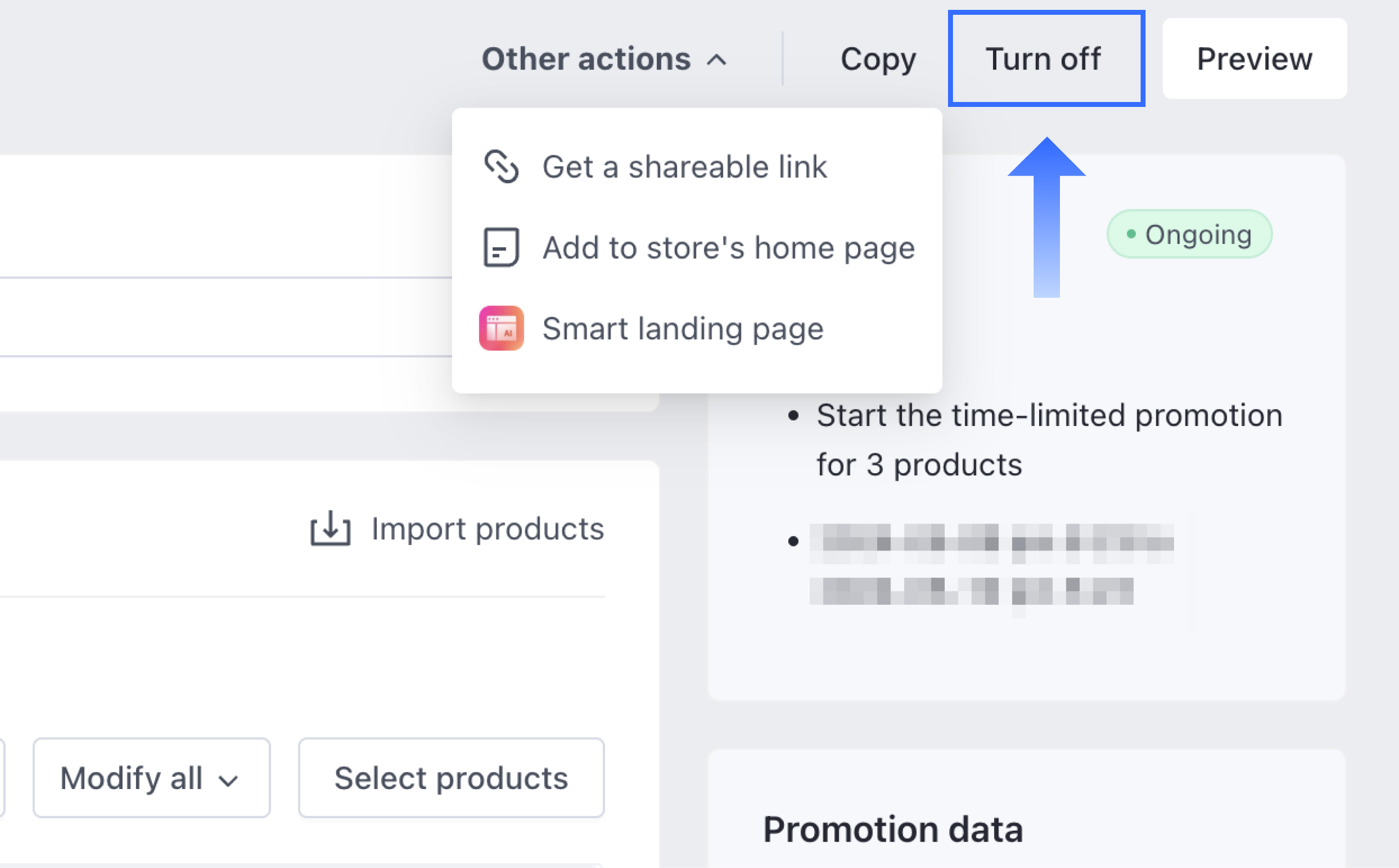Image resolution: width=1399 pixels, height=868 pixels.
Task: Click Select products button
Action: tap(452, 778)
